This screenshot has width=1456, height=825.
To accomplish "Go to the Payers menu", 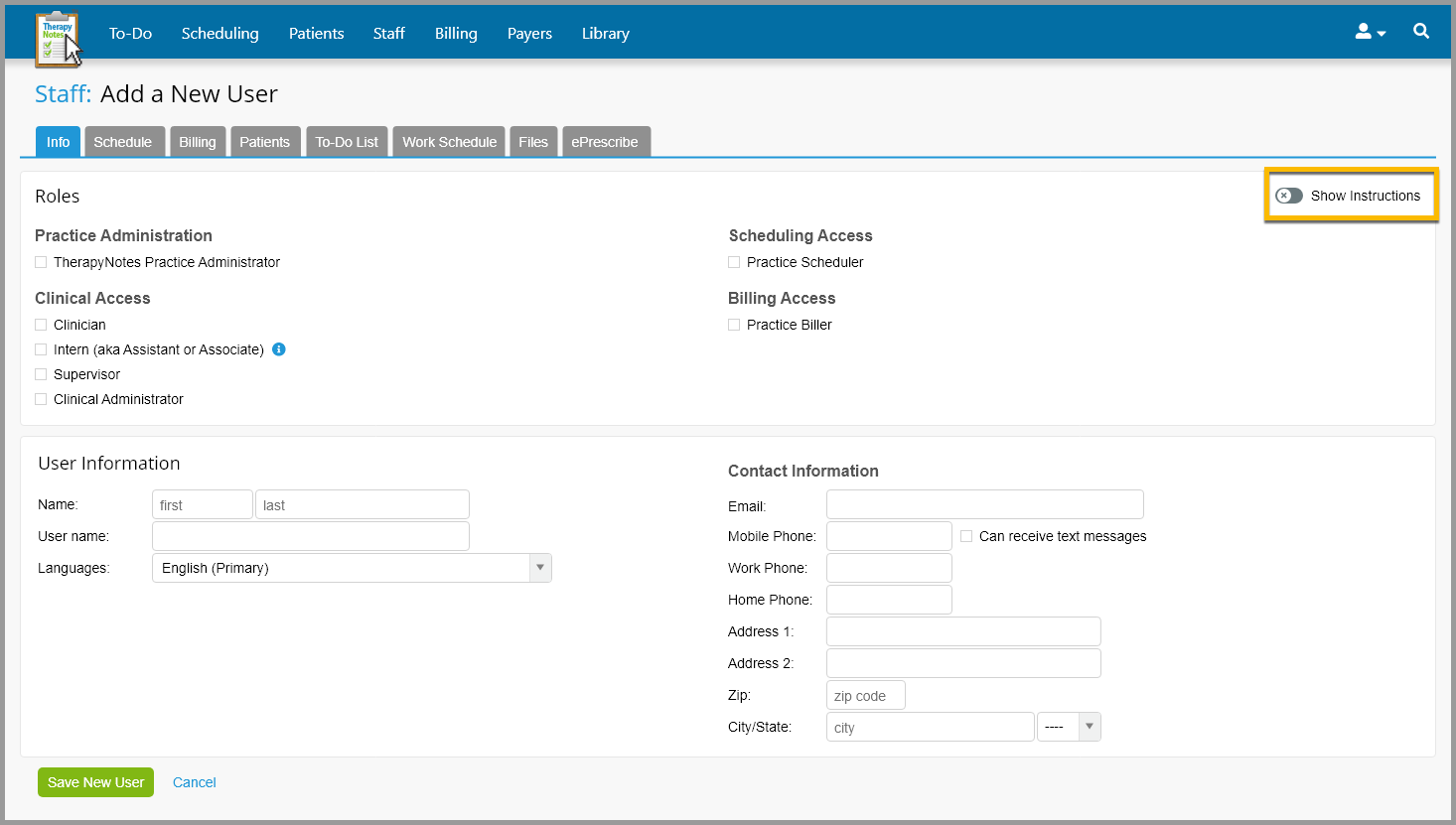I will pyautogui.click(x=529, y=33).
